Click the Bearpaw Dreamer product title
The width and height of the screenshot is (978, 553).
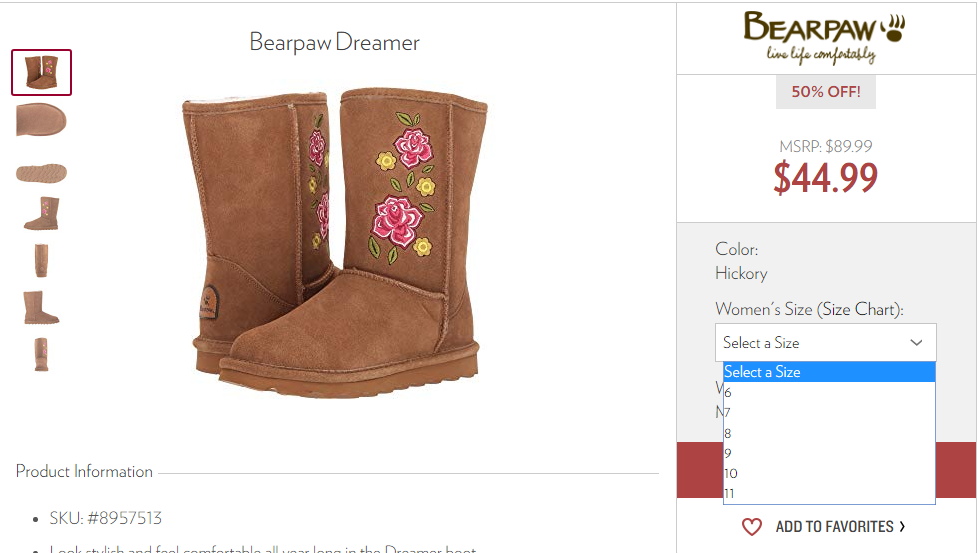coord(334,42)
